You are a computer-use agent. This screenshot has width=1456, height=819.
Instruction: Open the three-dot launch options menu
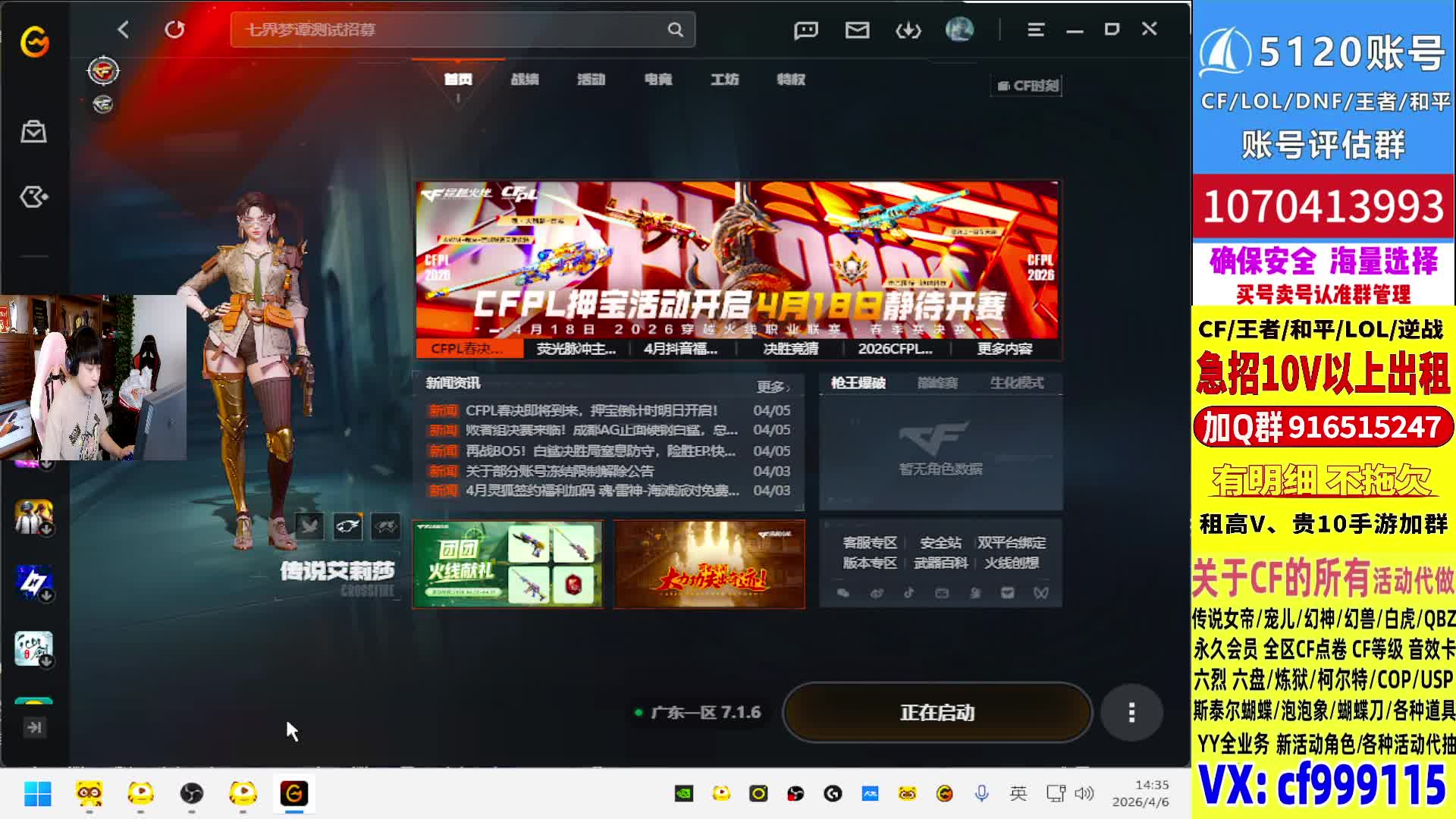1131,712
